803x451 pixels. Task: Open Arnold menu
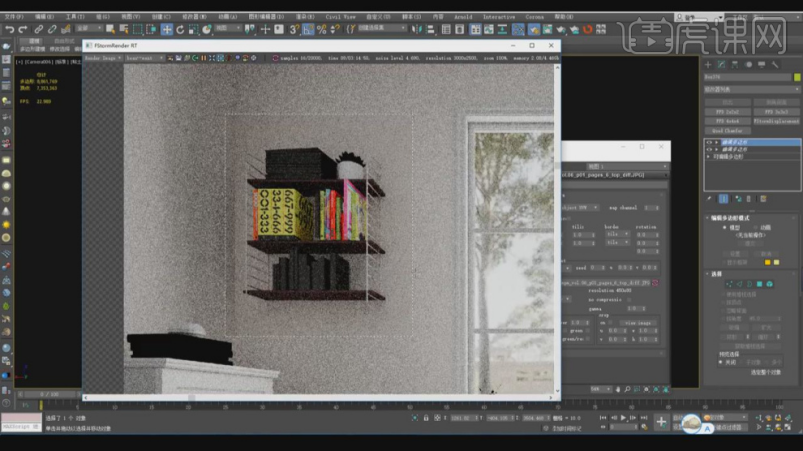[463, 17]
